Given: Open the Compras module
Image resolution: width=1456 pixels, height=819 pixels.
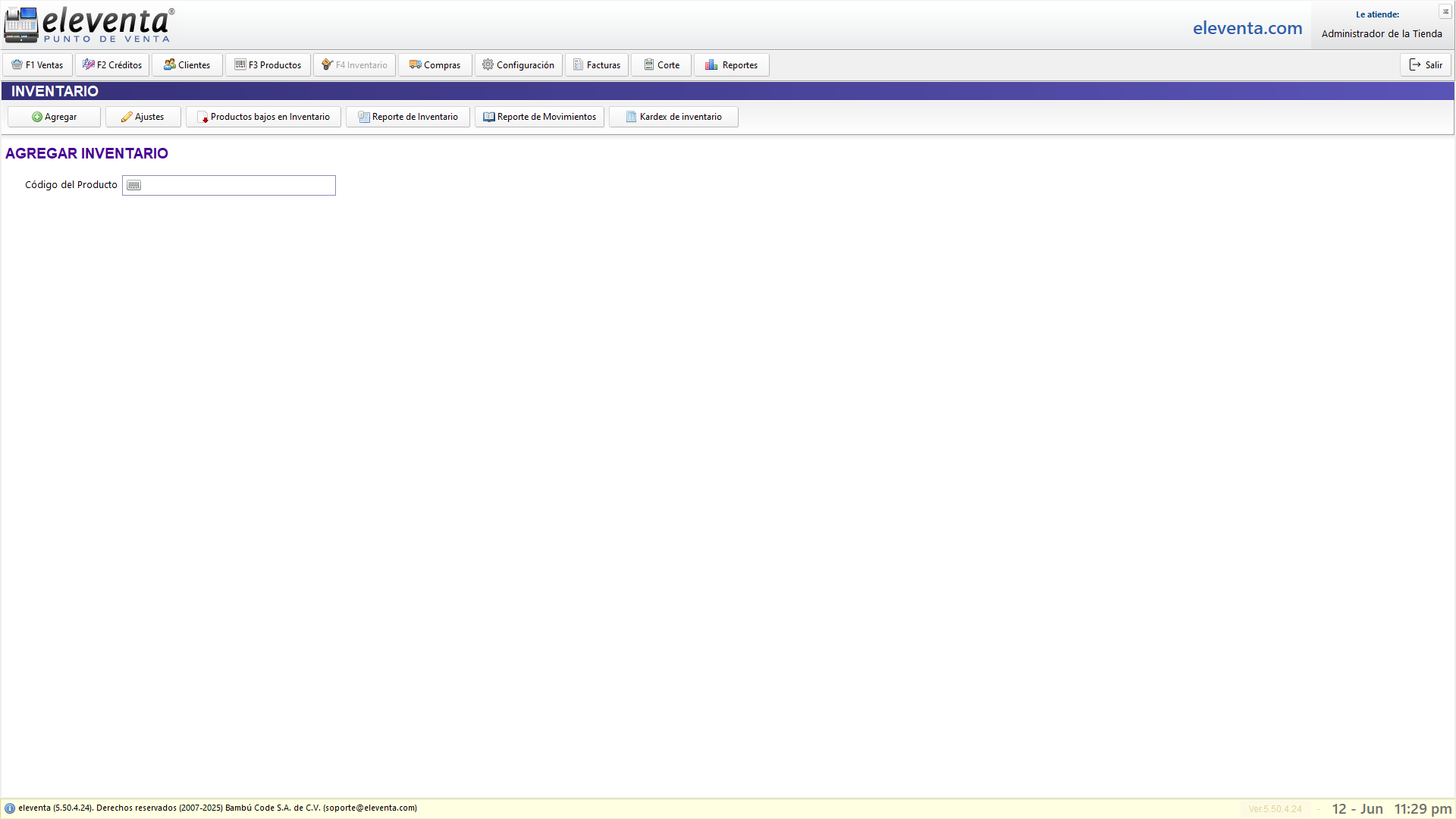Looking at the screenshot, I should [x=435, y=65].
